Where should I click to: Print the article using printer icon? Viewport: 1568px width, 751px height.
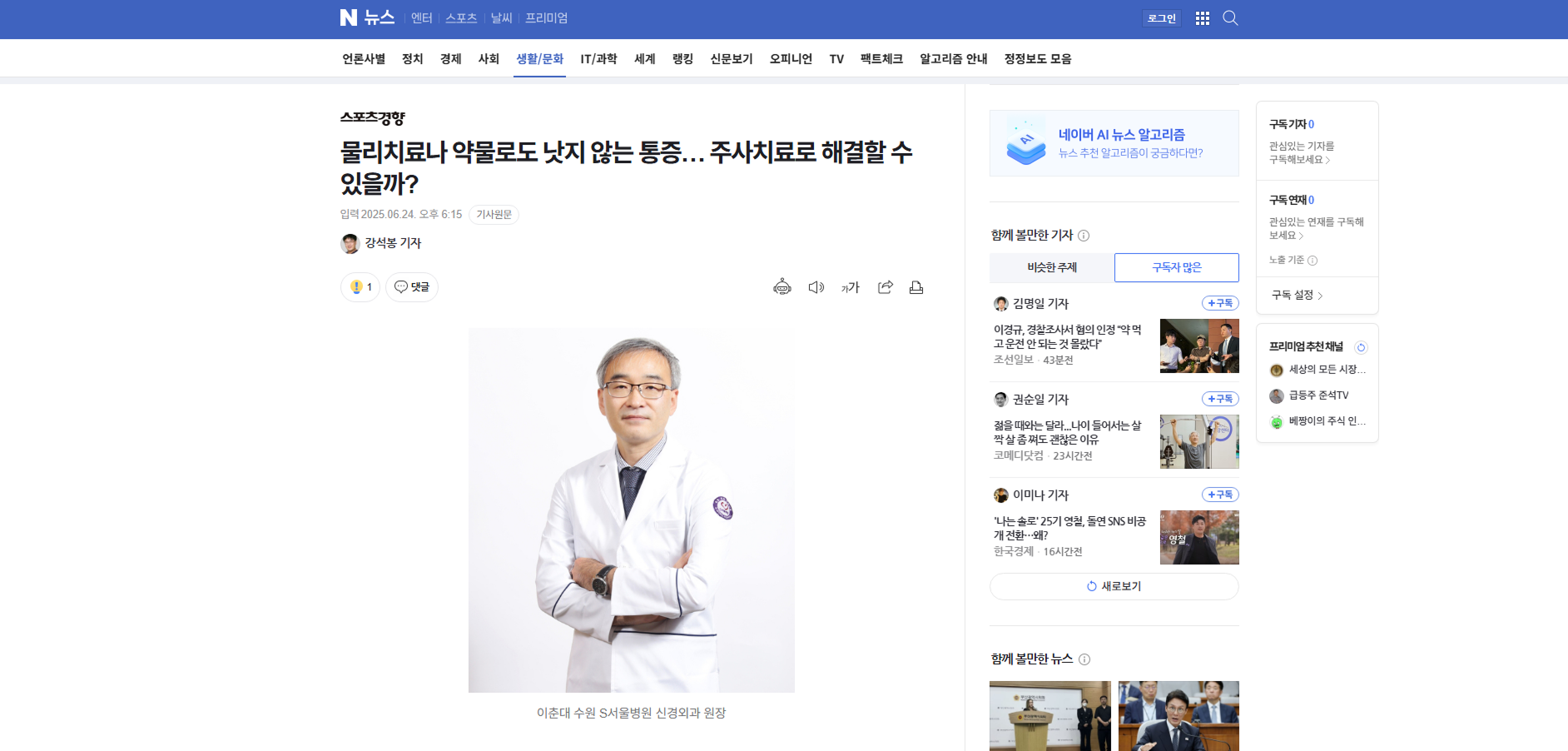916,287
